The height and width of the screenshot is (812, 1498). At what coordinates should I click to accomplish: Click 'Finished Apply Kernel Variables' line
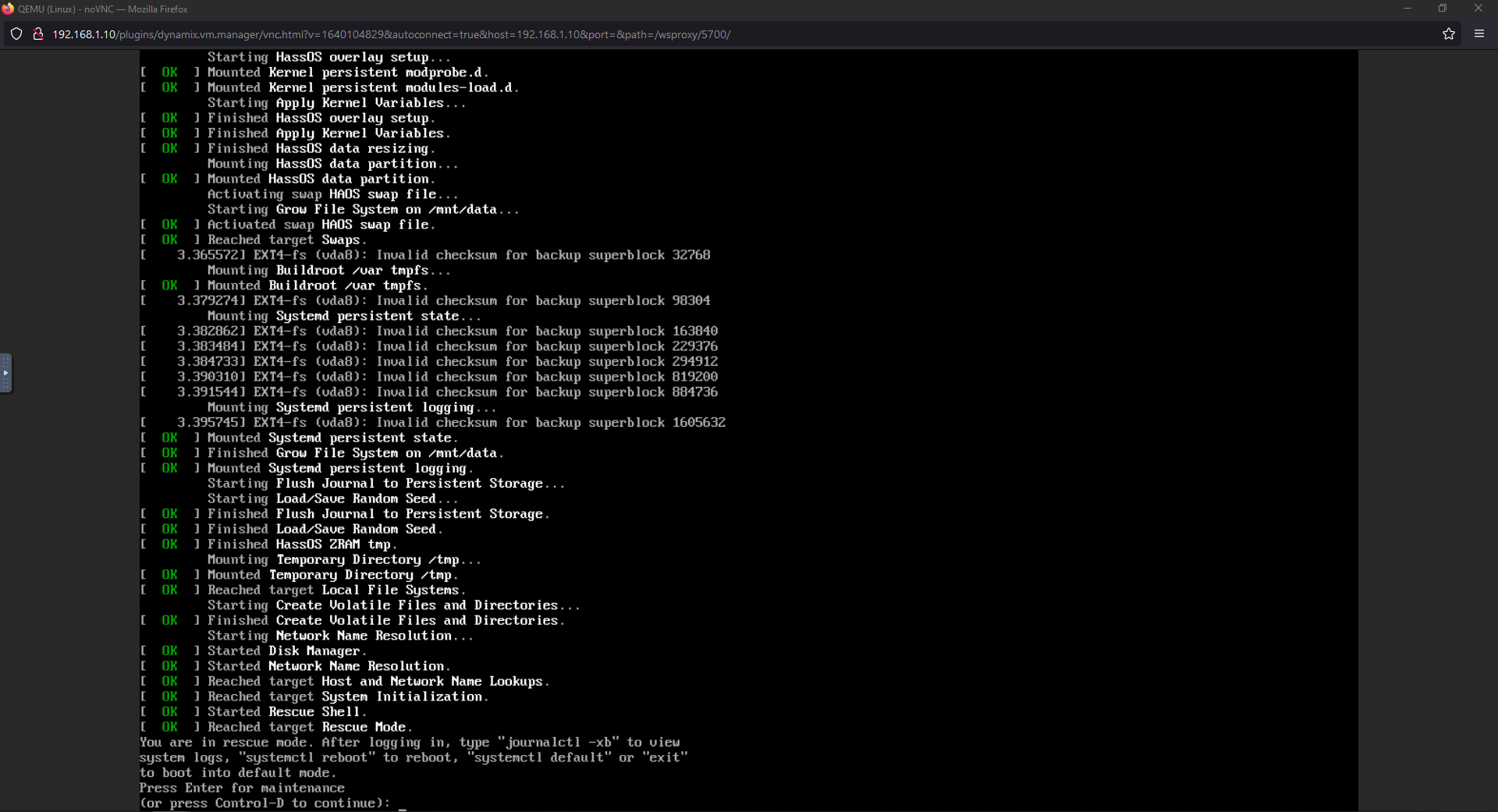pos(296,133)
